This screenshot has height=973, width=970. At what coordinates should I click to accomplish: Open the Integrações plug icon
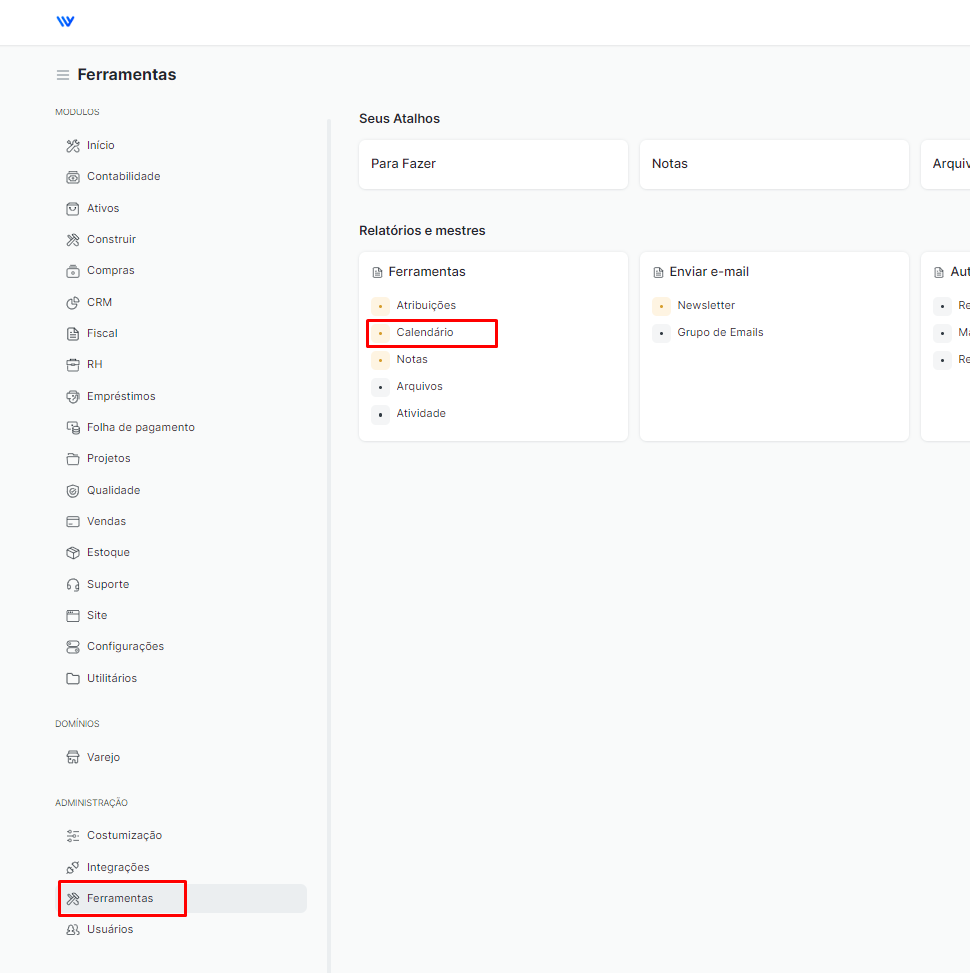point(73,867)
